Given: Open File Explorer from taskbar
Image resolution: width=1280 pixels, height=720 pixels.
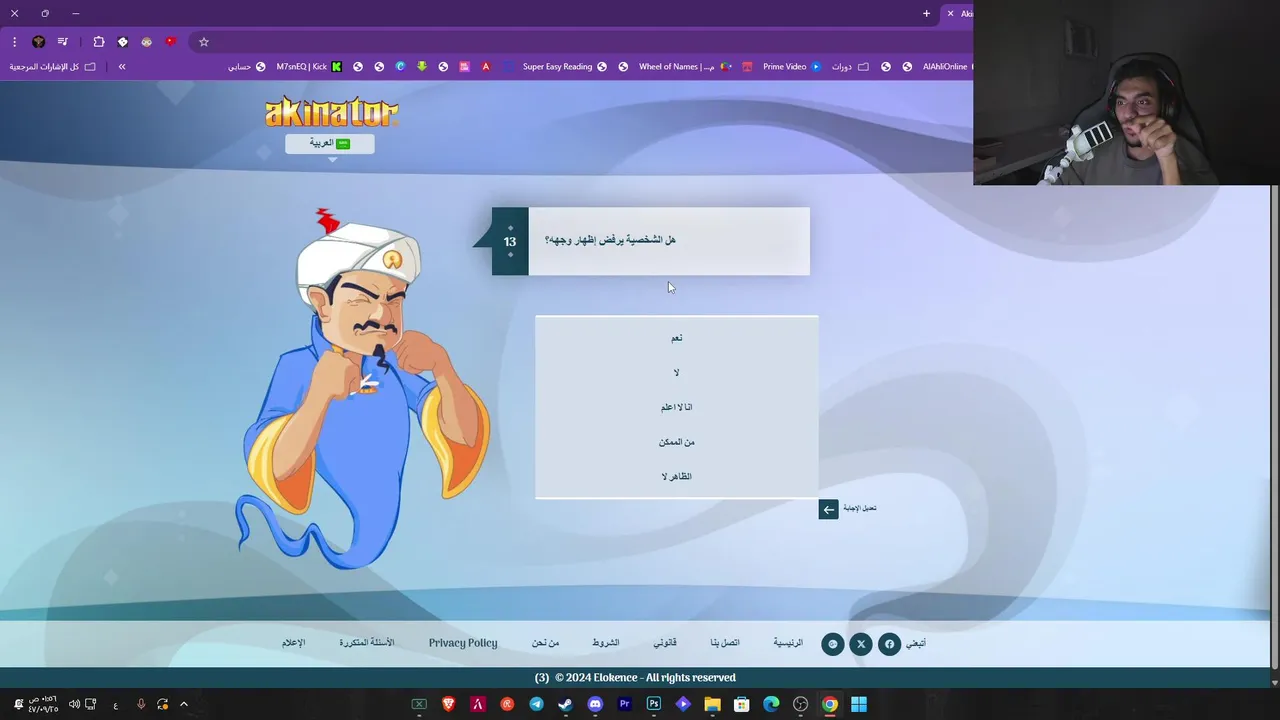Looking at the screenshot, I should (712, 704).
